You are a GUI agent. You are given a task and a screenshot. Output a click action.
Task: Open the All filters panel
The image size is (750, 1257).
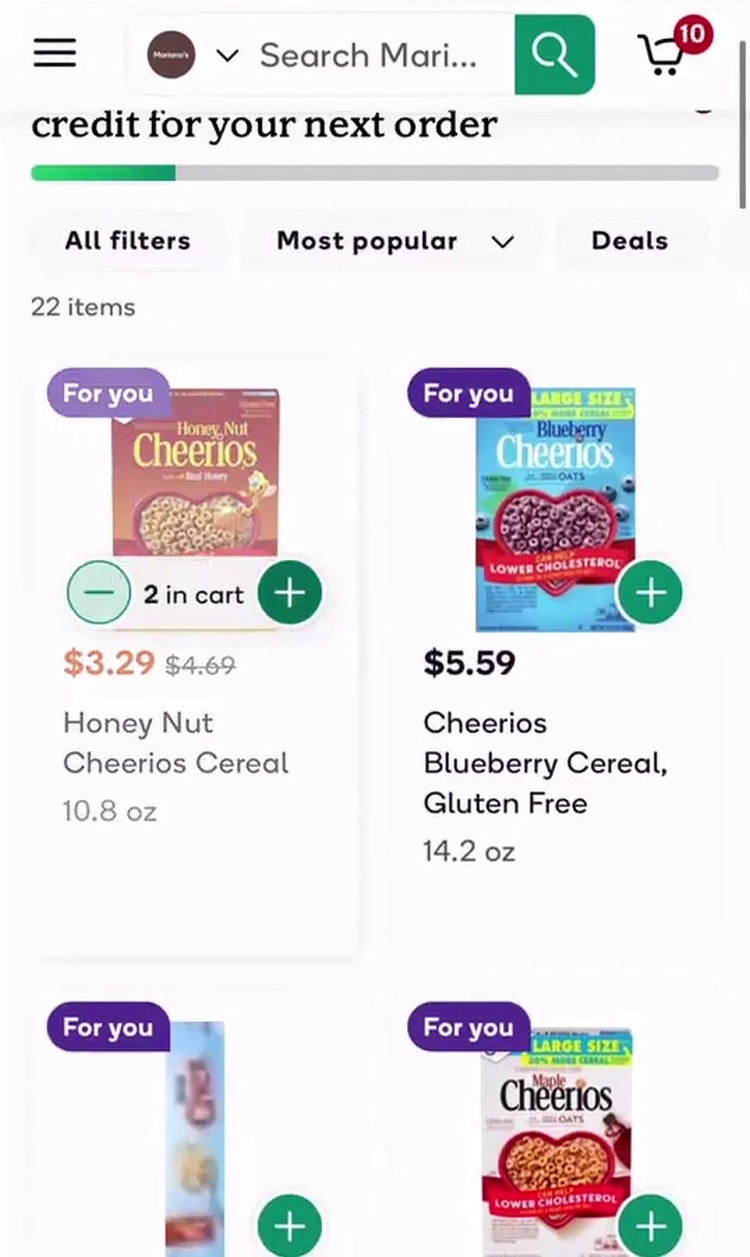point(127,241)
